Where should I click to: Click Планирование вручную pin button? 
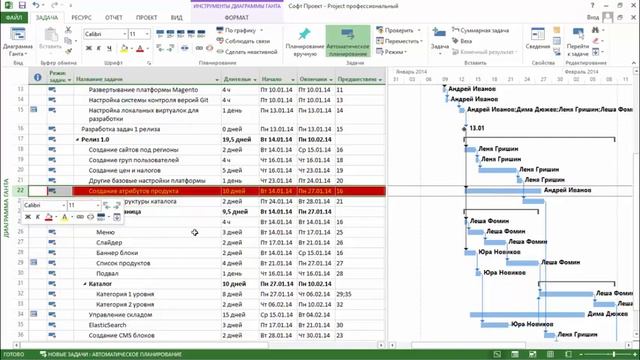point(304,42)
